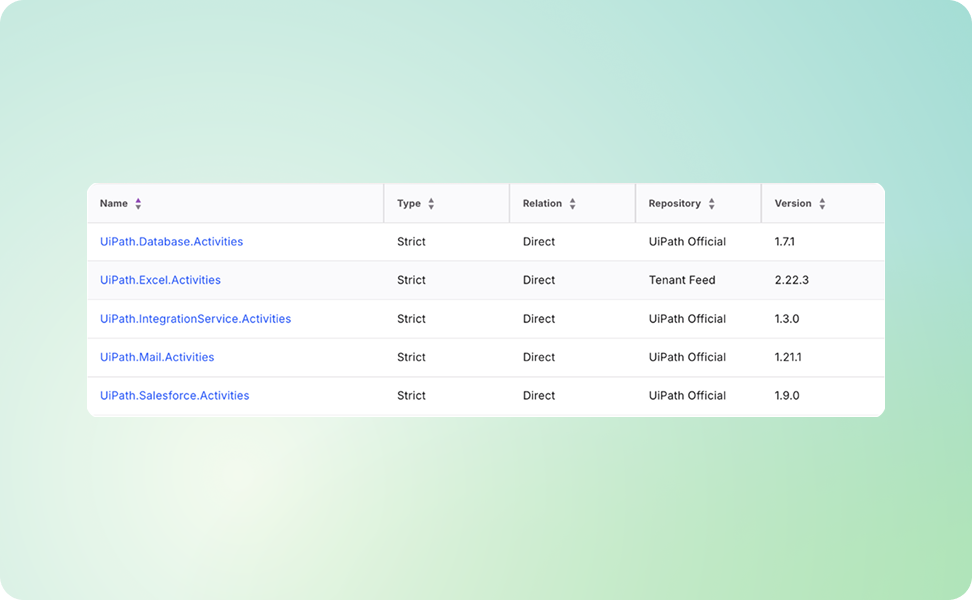Click the Direct relation cell for Salesforce.Activities

[539, 395]
